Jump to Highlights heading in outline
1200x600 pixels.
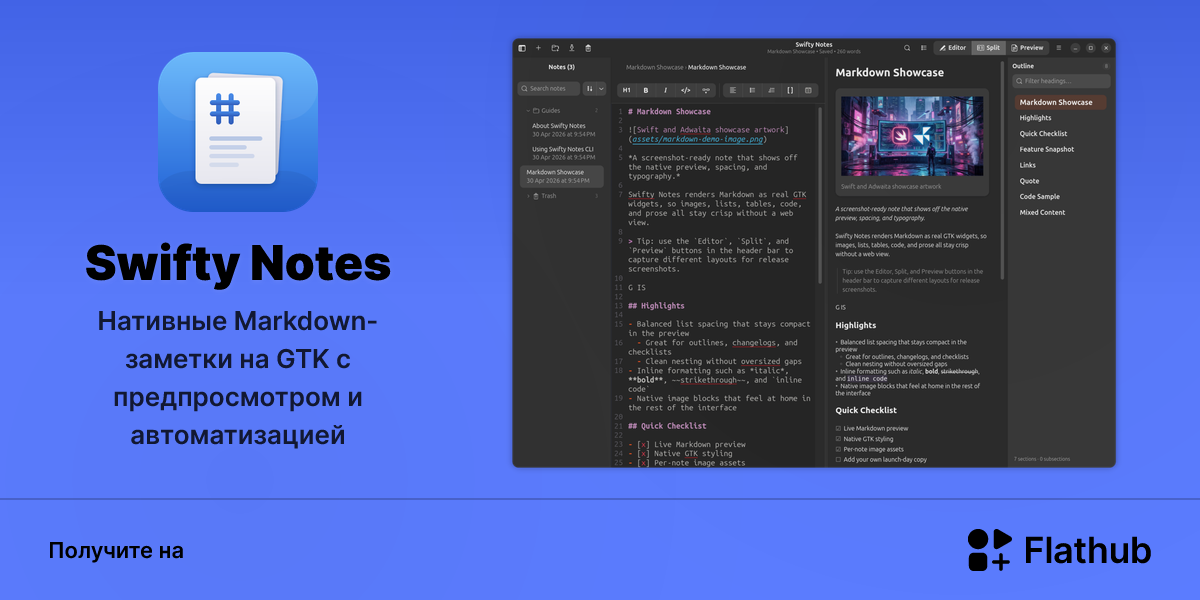[x=1036, y=118]
